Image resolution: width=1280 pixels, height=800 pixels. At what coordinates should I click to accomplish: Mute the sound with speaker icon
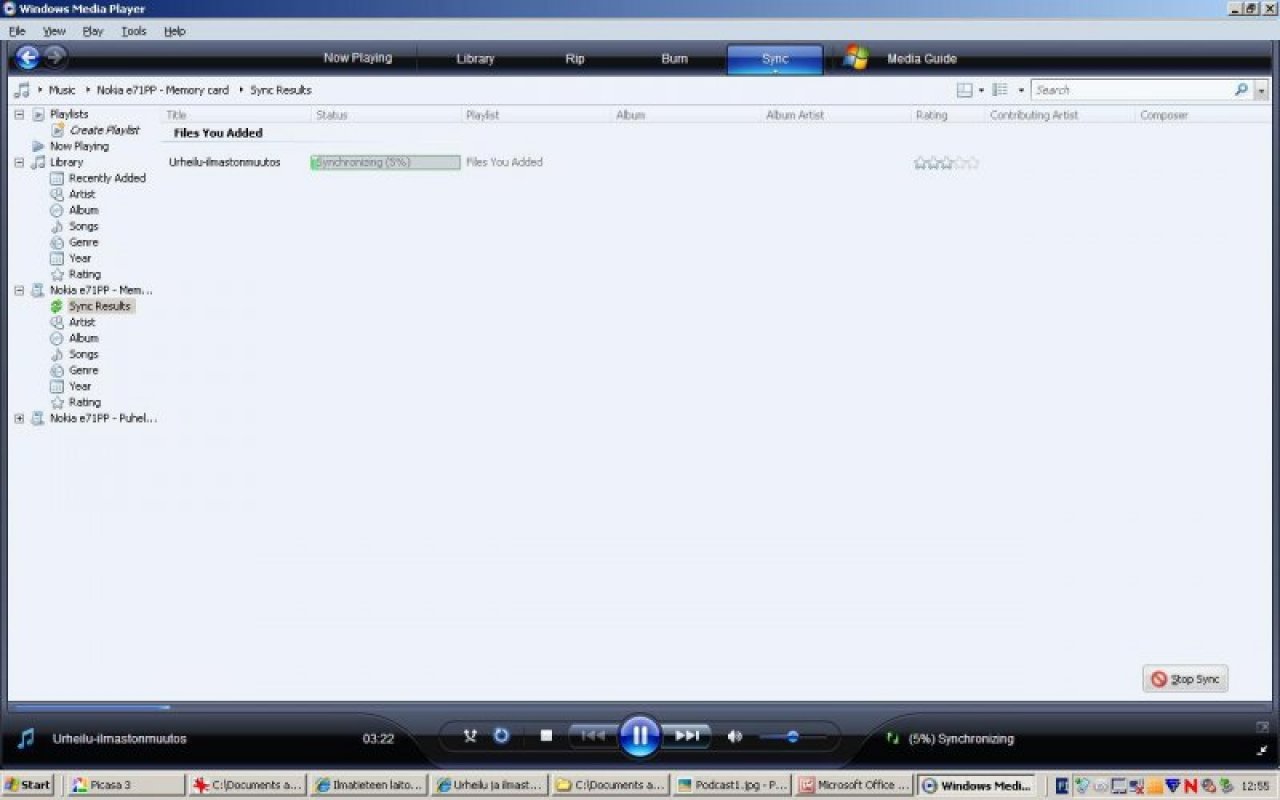tap(735, 737)
